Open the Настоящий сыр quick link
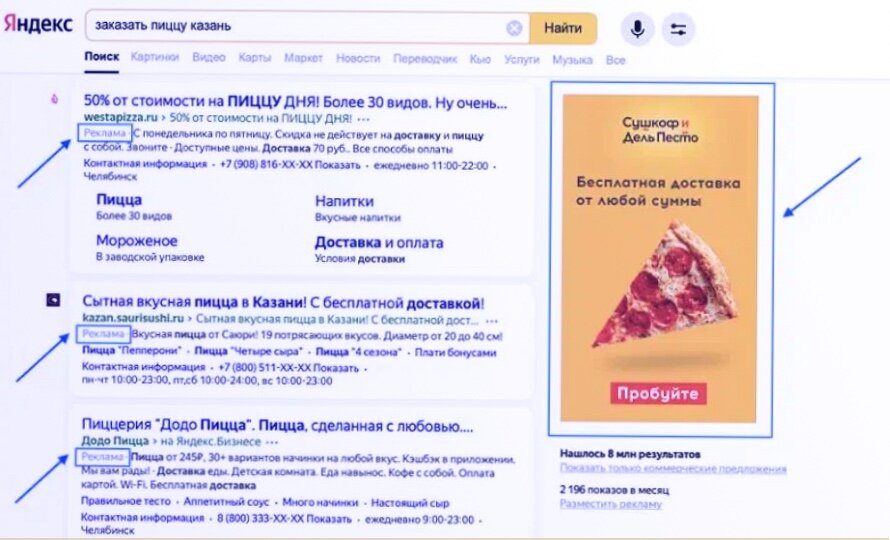 pos(410,503)
